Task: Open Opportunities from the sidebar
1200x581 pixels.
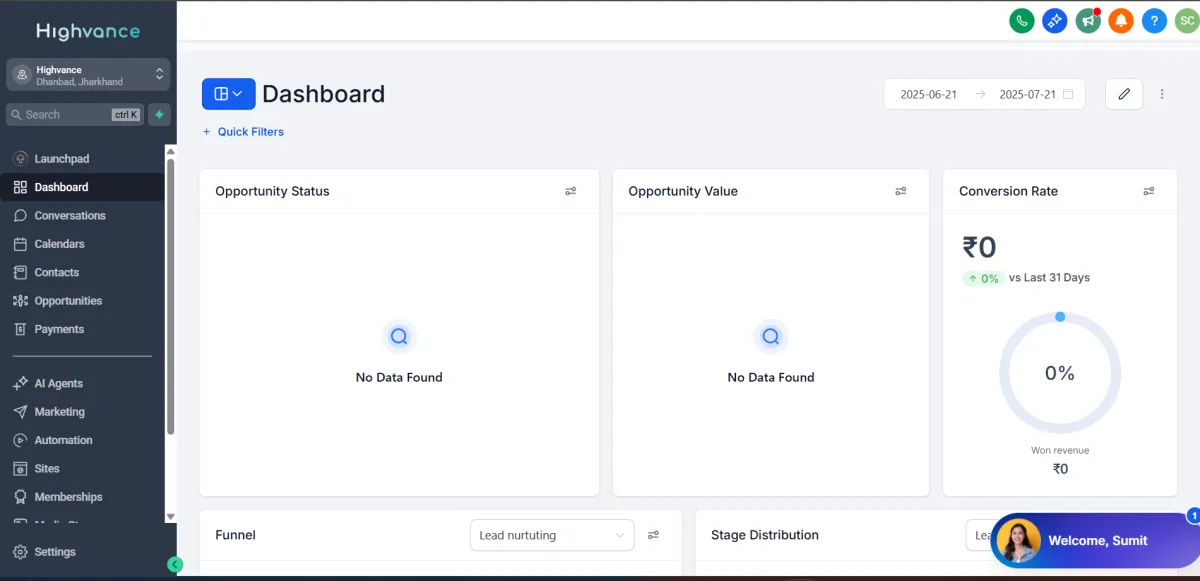Action: click(x=68, y=301)
